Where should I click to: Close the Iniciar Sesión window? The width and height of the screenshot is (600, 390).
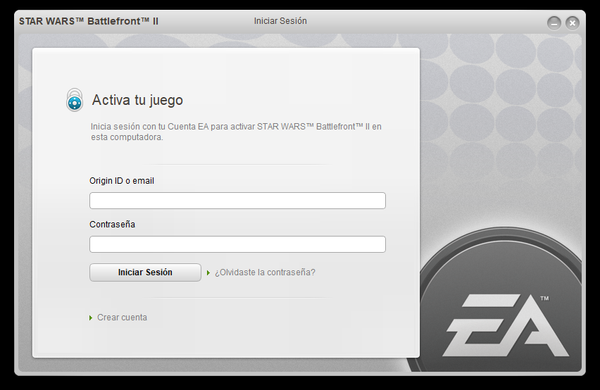point(572,23)
